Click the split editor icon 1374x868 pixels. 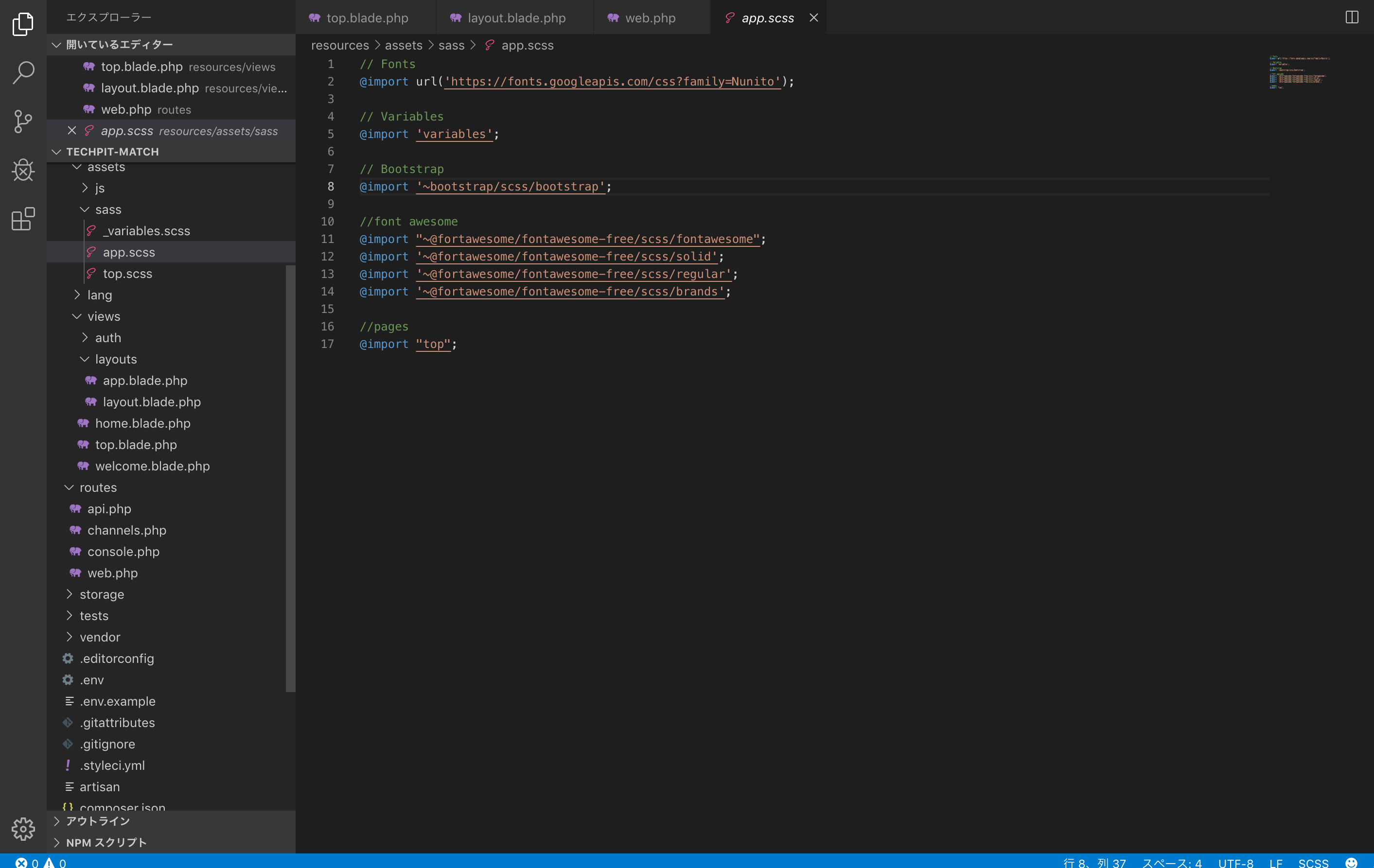tap(1352, 17)
